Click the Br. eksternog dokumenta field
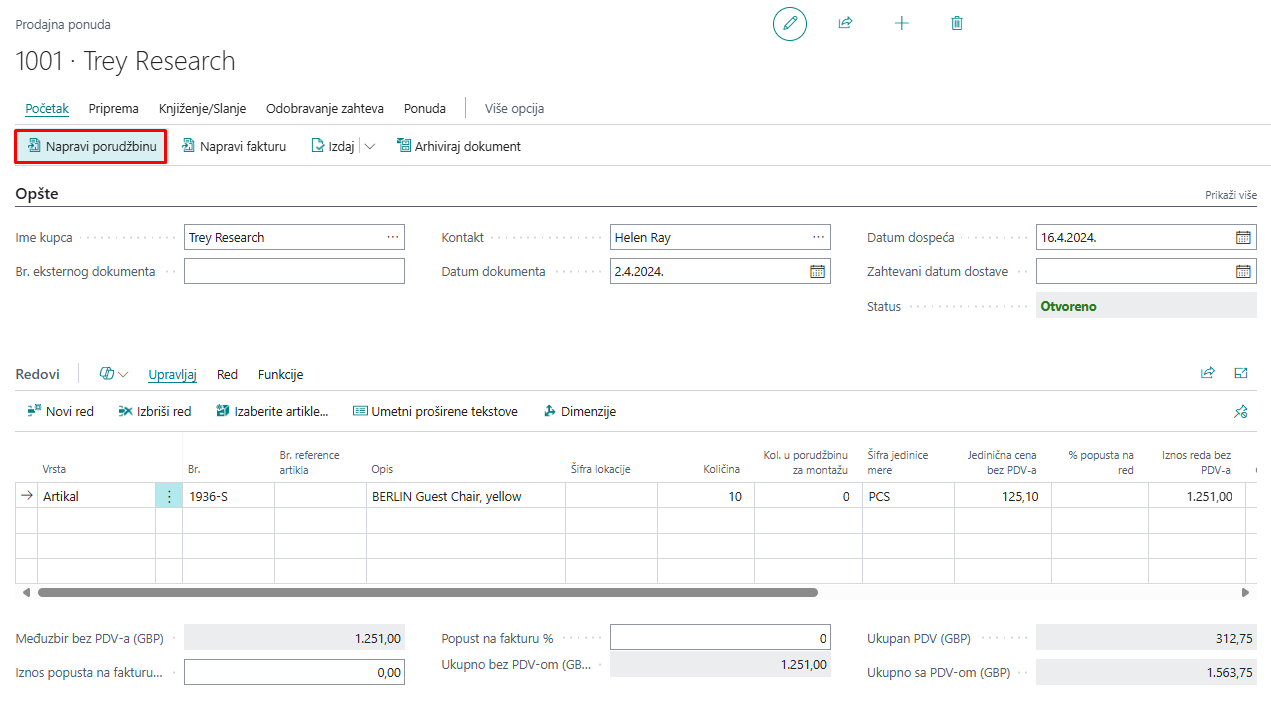Screen dimensions: 1271x708 (294, 271)
